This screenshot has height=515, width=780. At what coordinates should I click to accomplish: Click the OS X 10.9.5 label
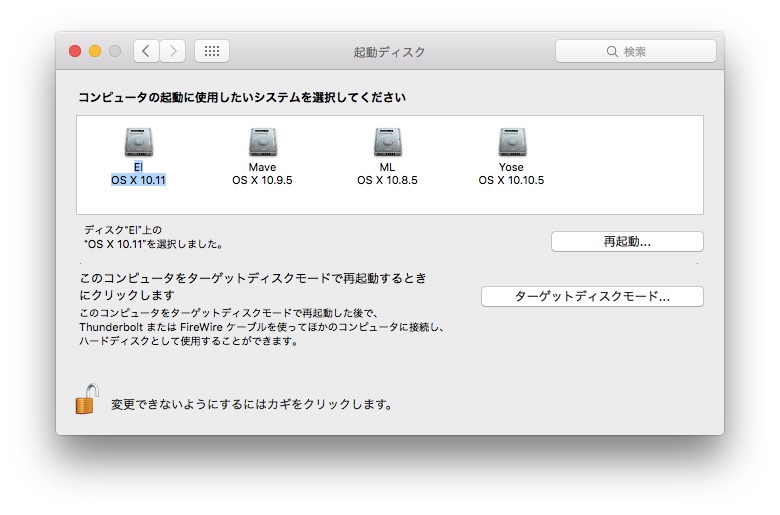tap(262, 180)
